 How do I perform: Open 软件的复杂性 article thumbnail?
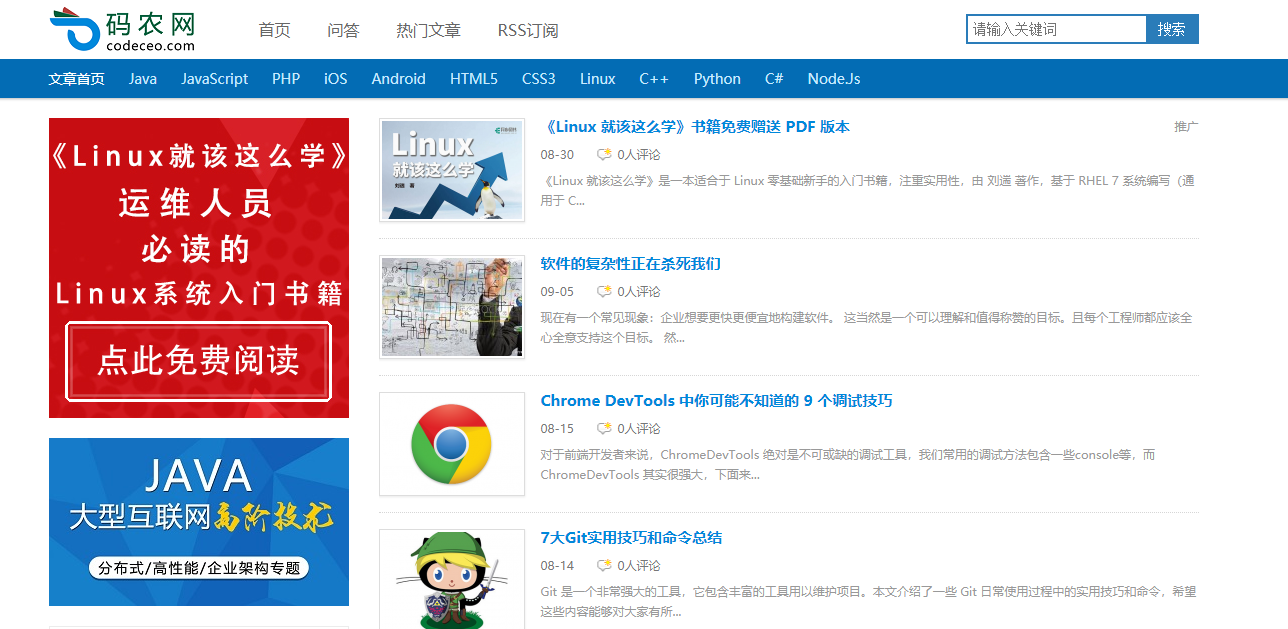(x=452, y=307)
